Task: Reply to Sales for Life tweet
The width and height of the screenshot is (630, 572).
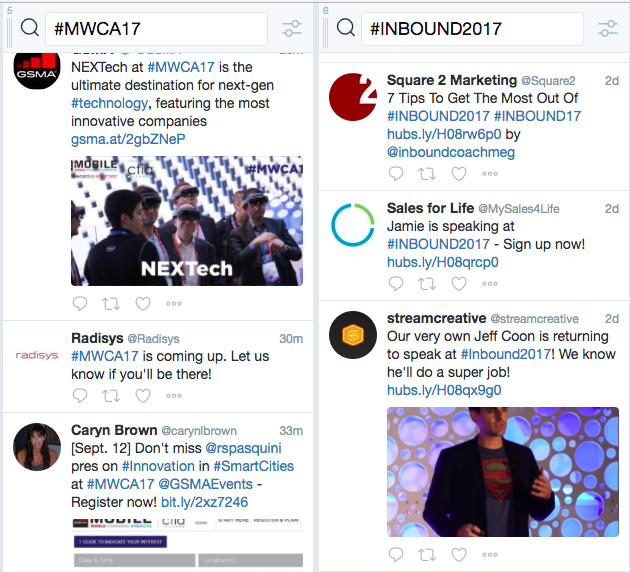Action: [396, 284]
